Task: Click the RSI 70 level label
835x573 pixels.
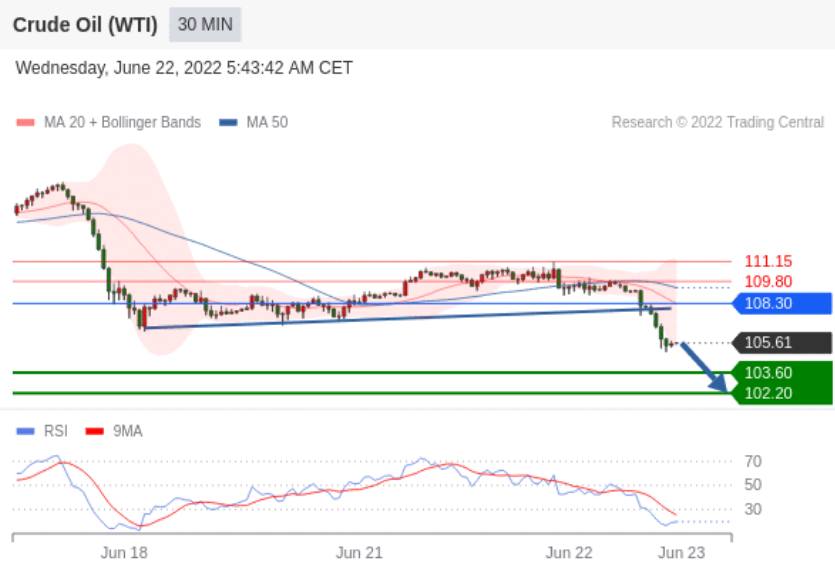Action: 753,461
